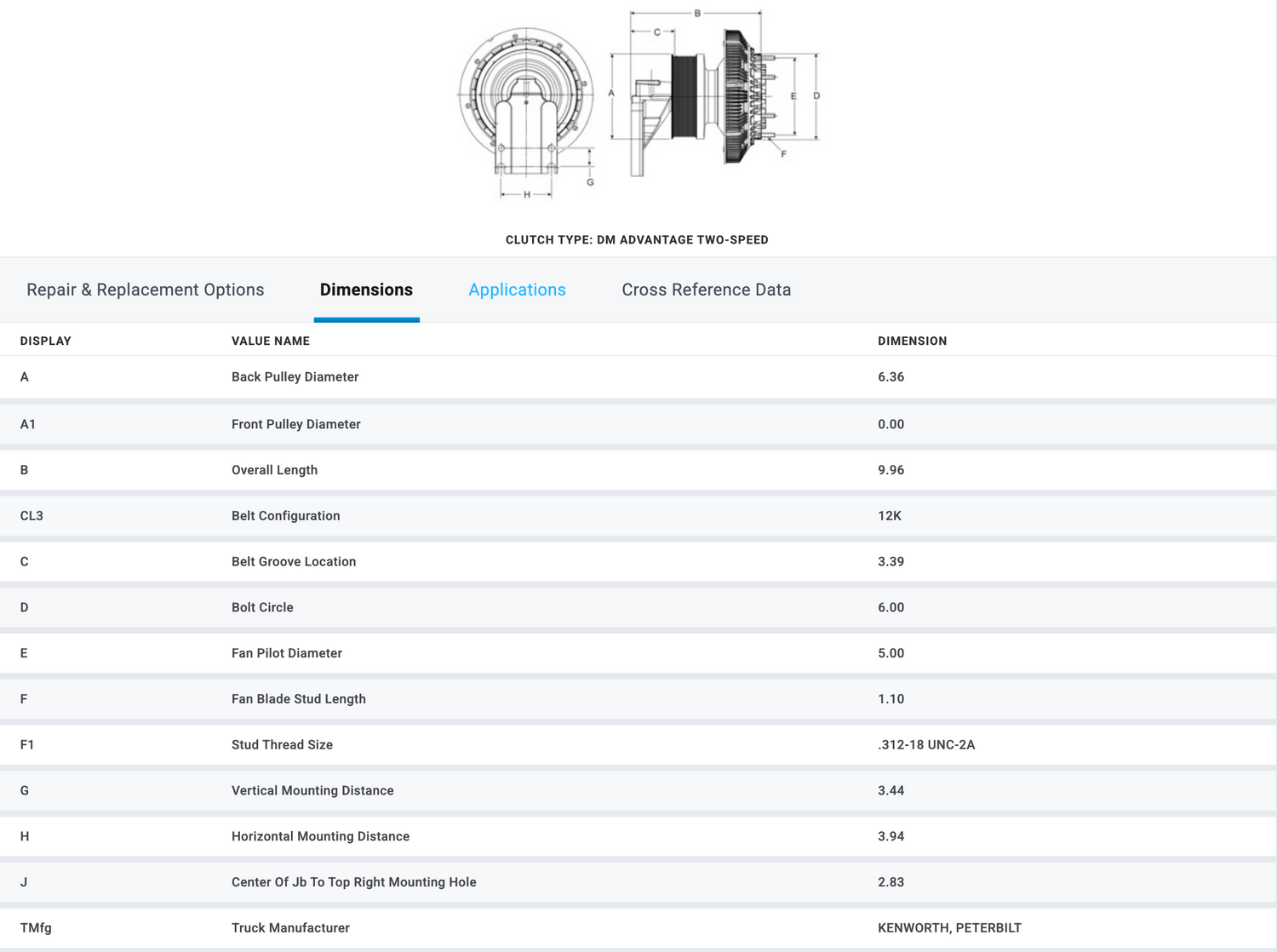Click the DIMENSION column header
Screen dimensions: 1277x952
coord(912,341)
